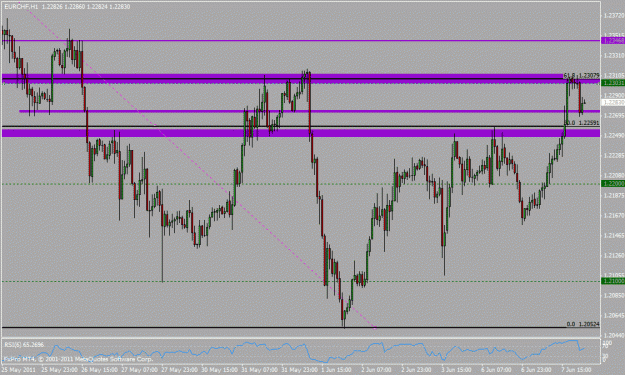Click the 1.22490 price axis value
The image size is (625, 375).
click(614, 135)
